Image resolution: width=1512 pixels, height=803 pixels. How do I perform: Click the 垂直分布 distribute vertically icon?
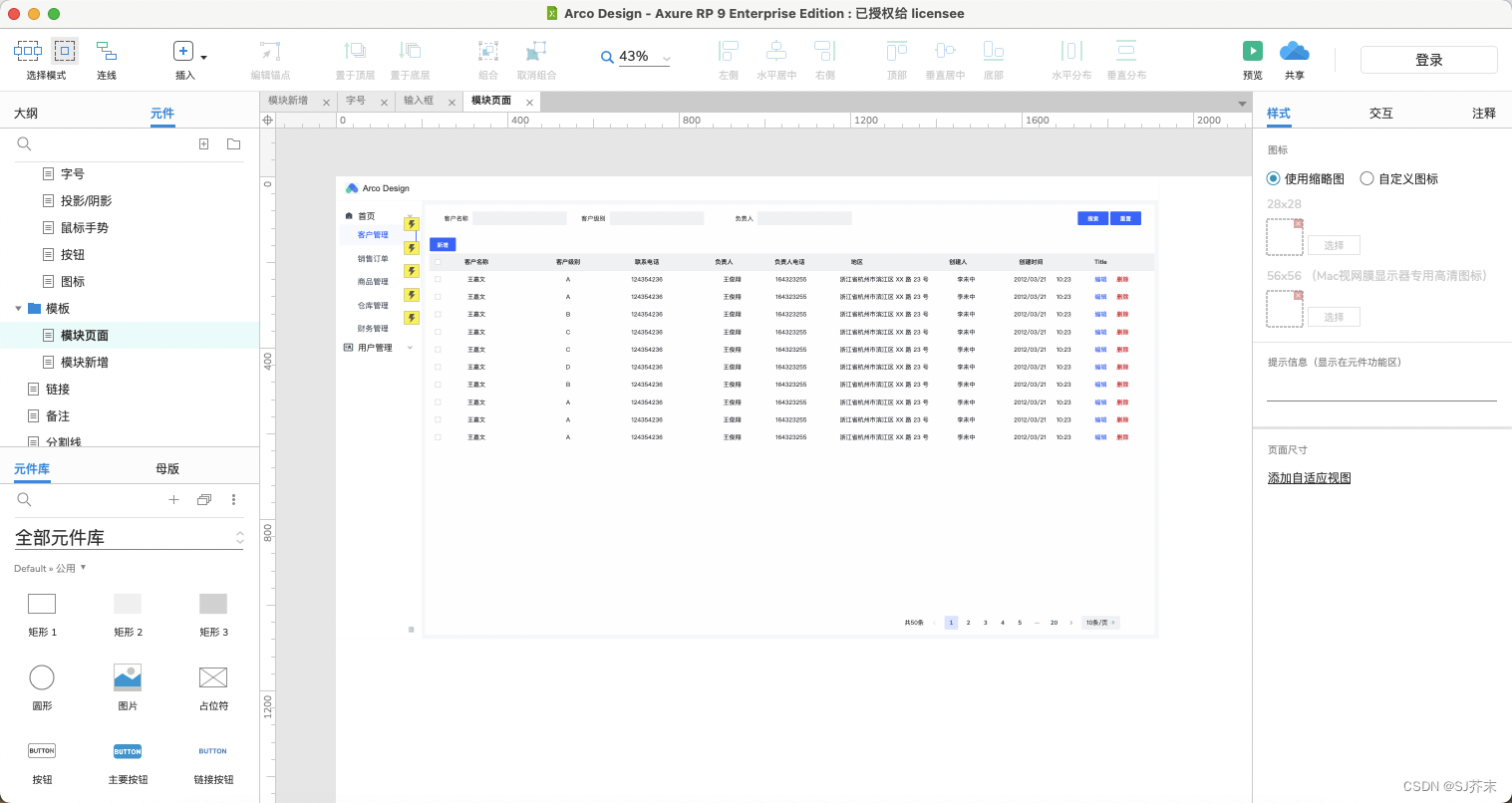(x=1126, y=51)
